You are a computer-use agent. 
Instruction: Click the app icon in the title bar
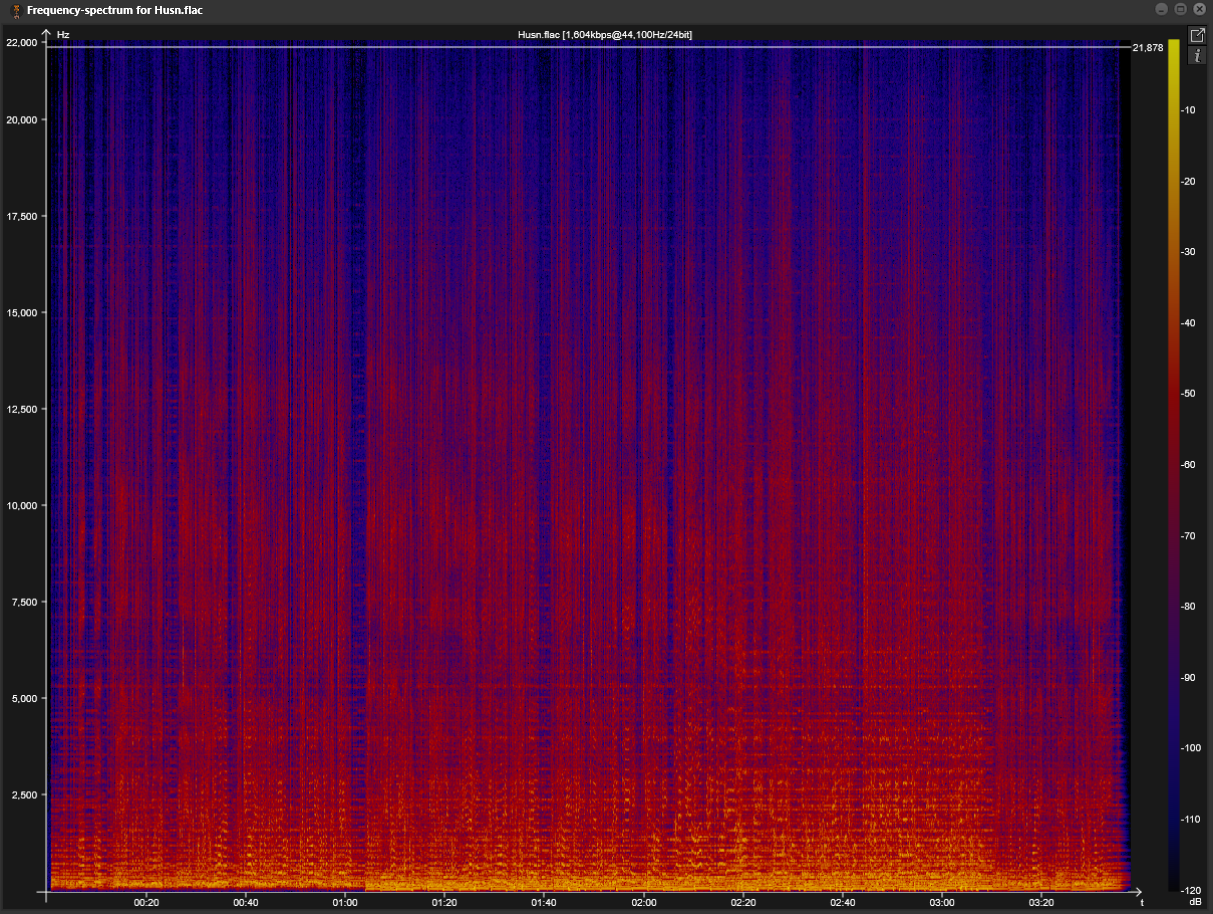[x=15, y=9]
